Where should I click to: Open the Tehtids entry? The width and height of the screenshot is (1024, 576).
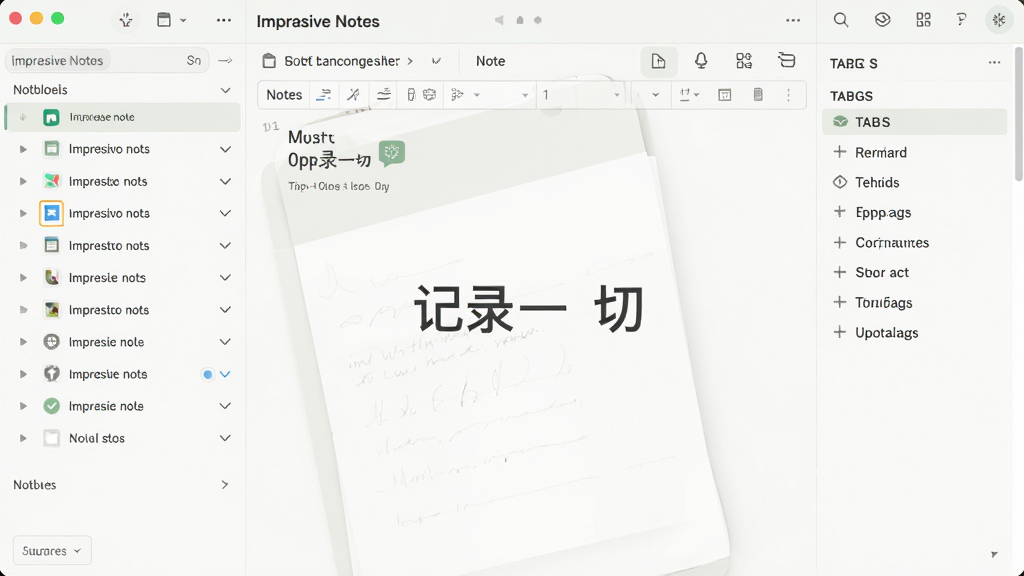pos(877,182)
